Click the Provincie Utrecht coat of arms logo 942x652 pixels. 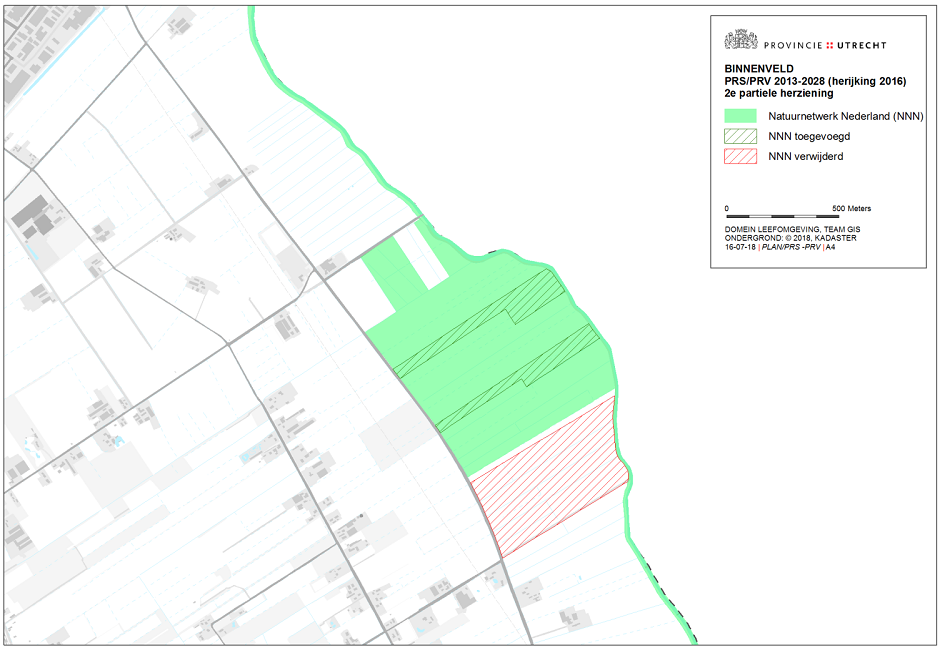coord(741,40)
